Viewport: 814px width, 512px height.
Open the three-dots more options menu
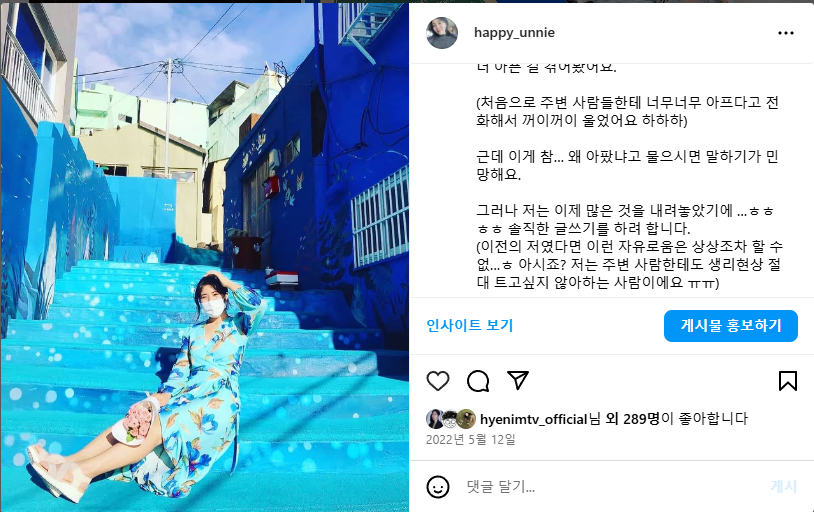point(785,33)
